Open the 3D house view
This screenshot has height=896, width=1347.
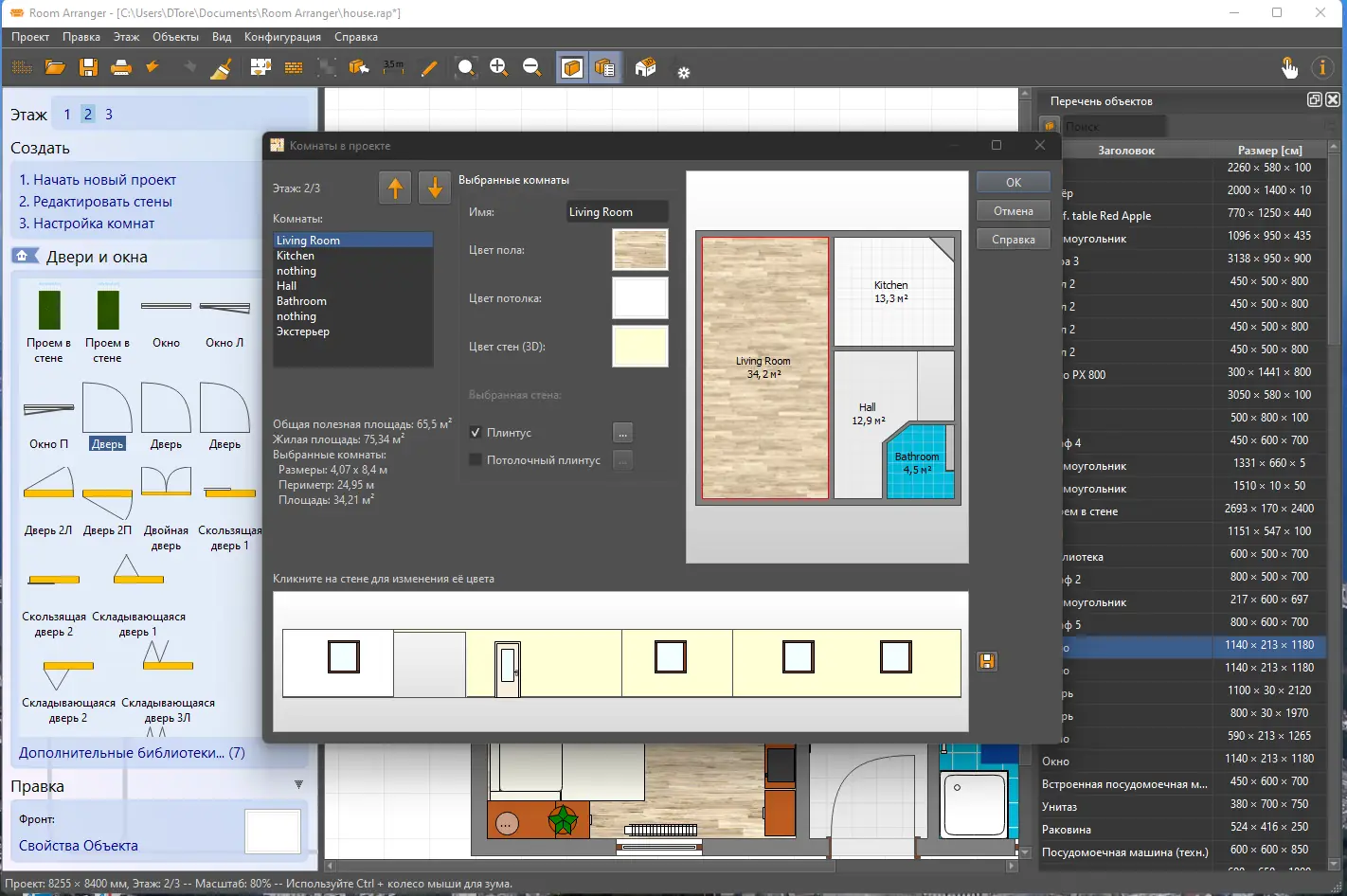tap(645, 67)
